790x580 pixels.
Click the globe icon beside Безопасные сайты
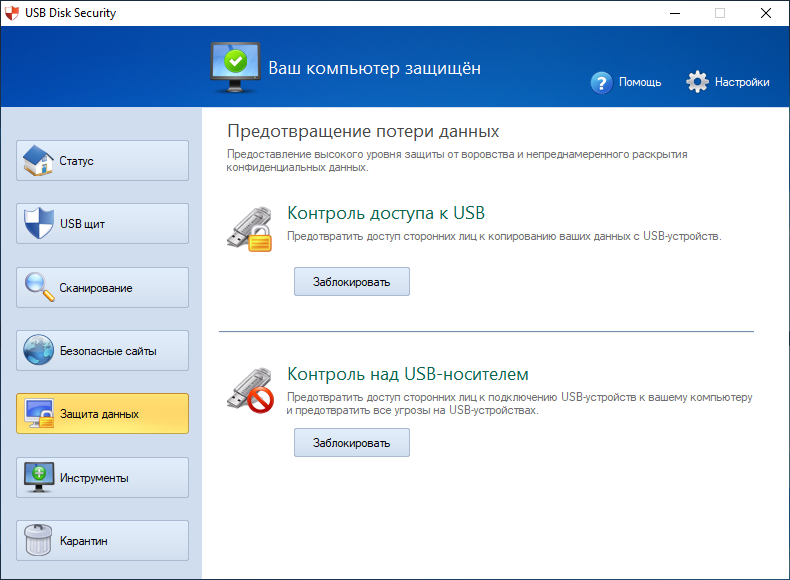click(38, 350)
